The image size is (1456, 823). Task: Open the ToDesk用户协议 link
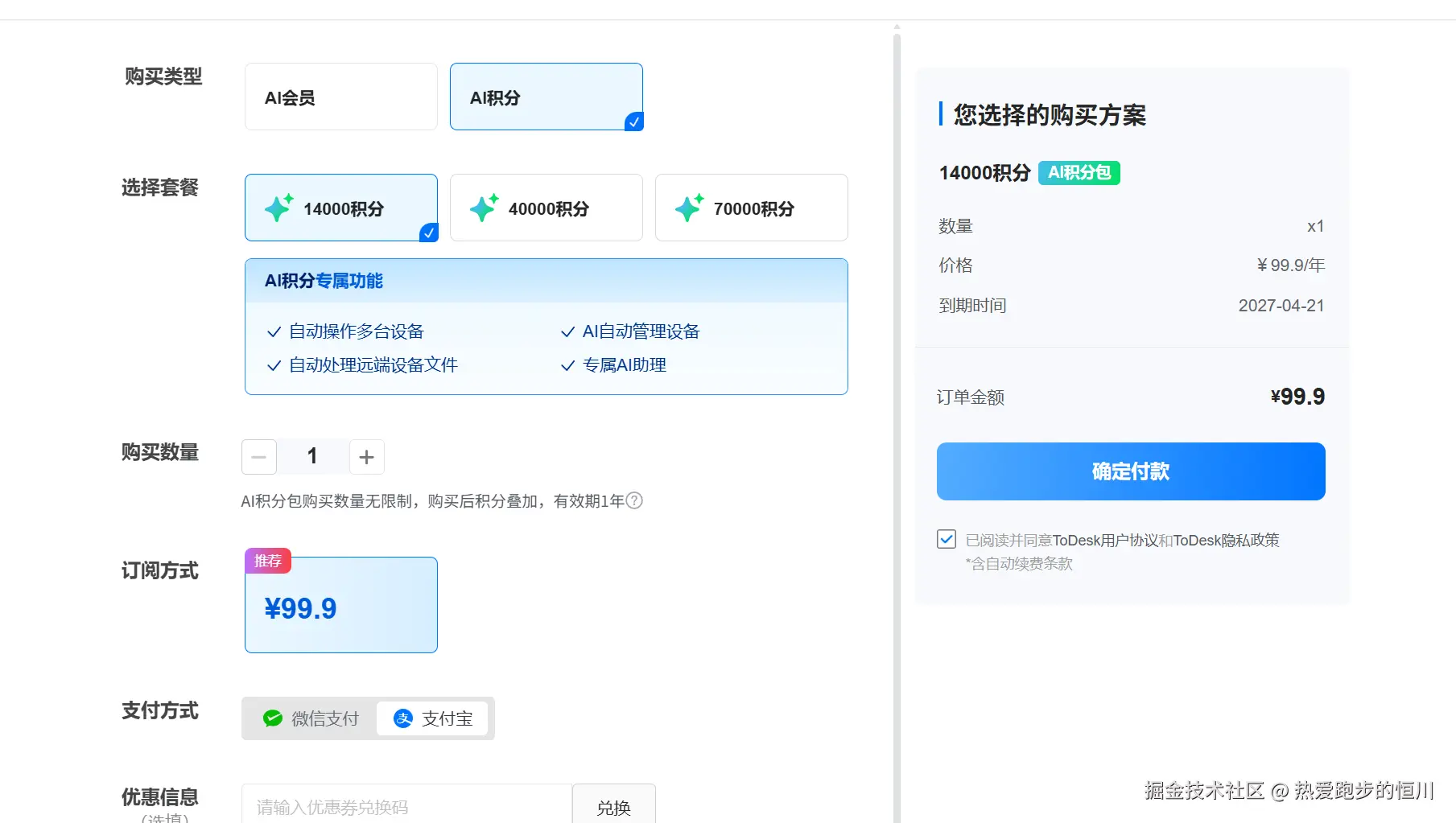(1105, 541)
